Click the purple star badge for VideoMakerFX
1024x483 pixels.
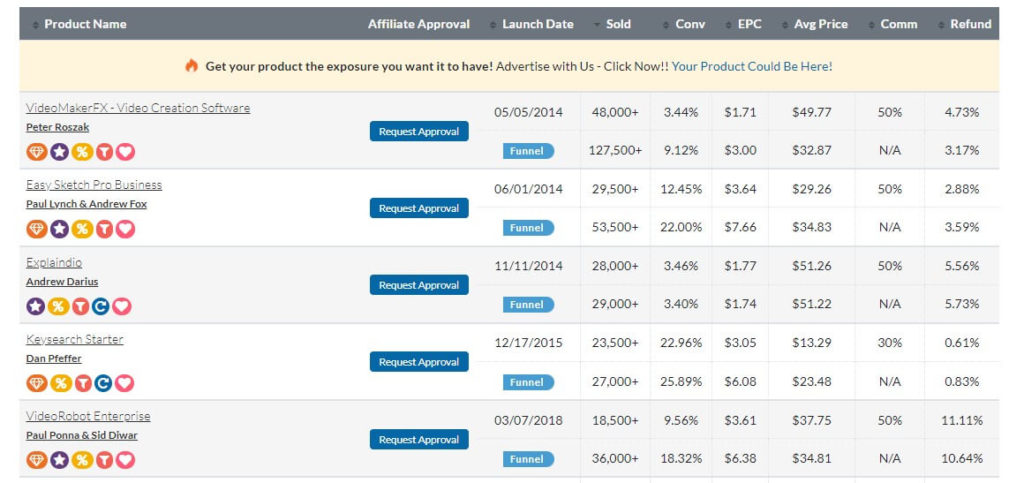point(59,152)
